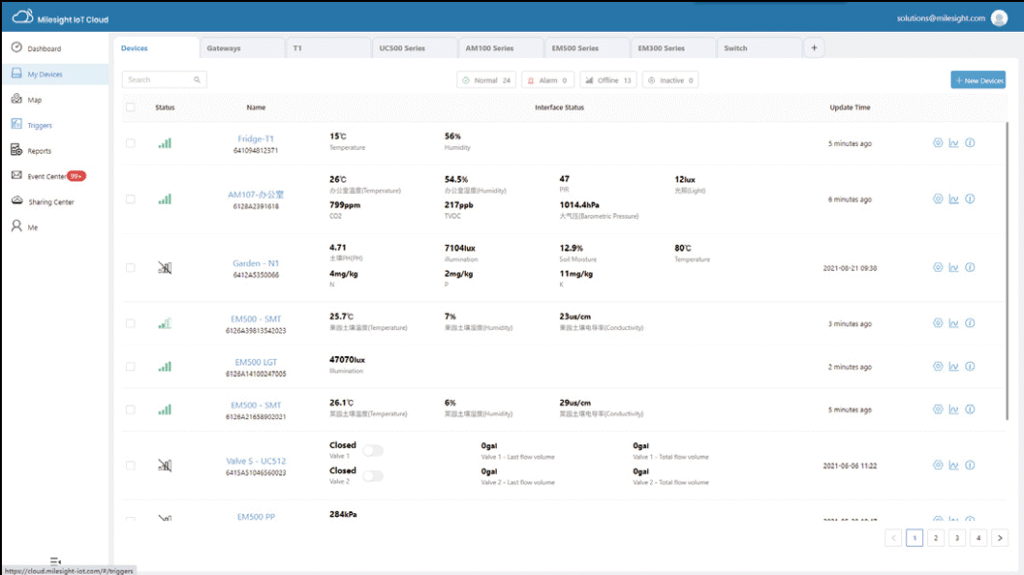Toggle the select-all header checkbox
This screenshot has width=1024, height=575.
click(x=131, y=107)
